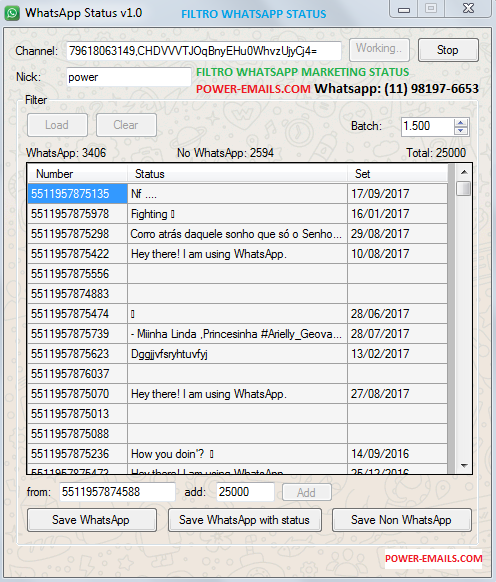
Task: Select number 5511957875298
Action: (x=78, y=233)
